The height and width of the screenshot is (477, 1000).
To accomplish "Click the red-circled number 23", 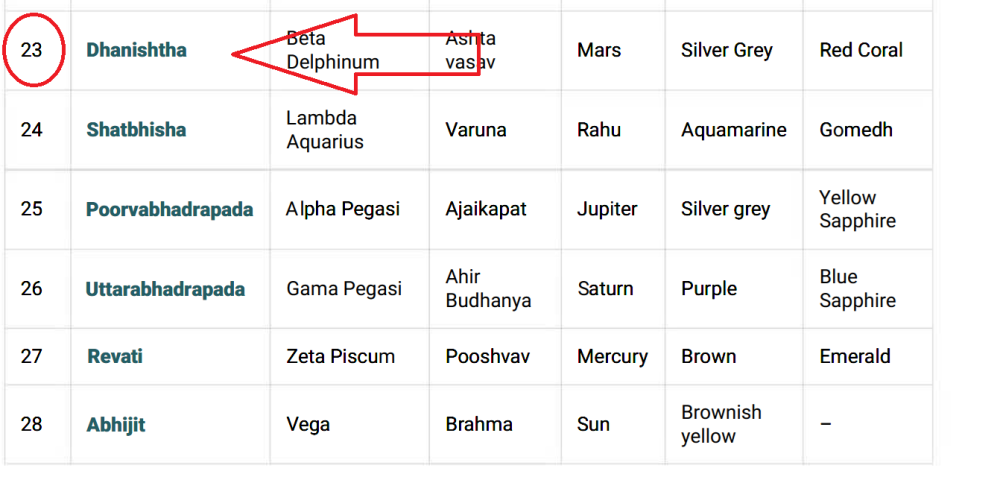I will tap(32, 50).
